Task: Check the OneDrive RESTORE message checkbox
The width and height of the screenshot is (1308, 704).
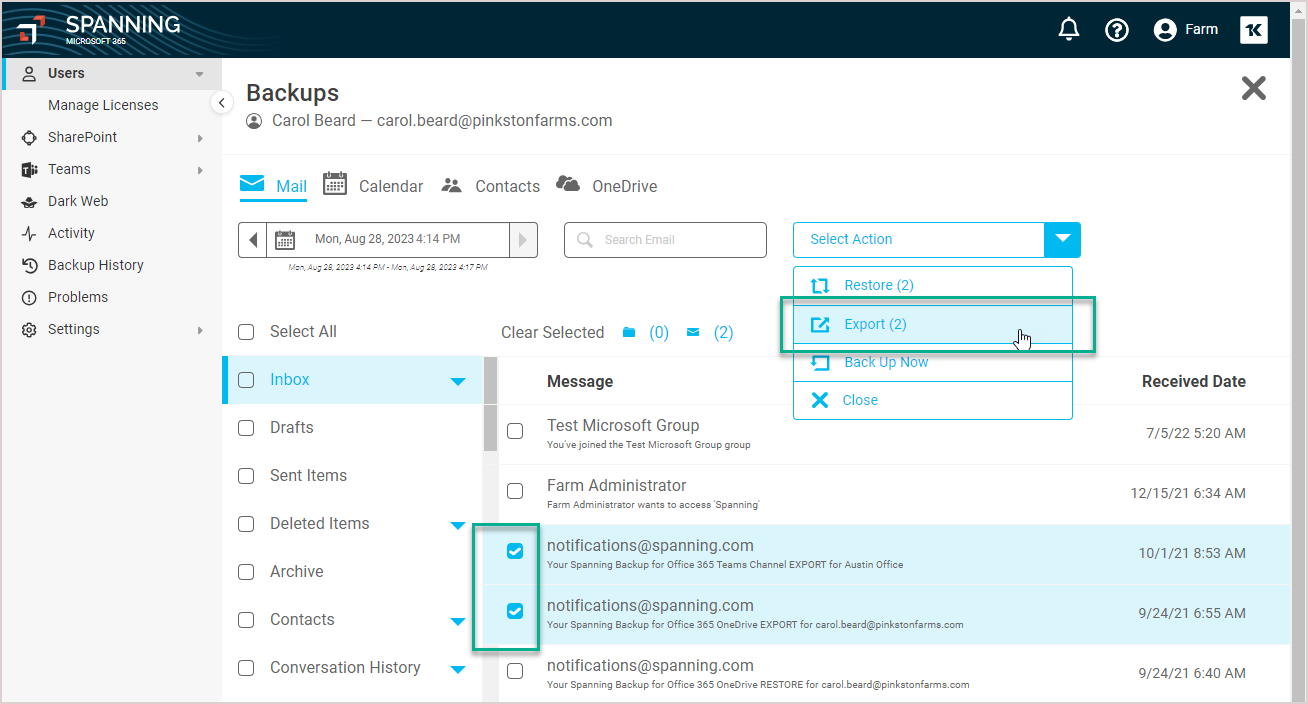Action: (x=515, y=671)
